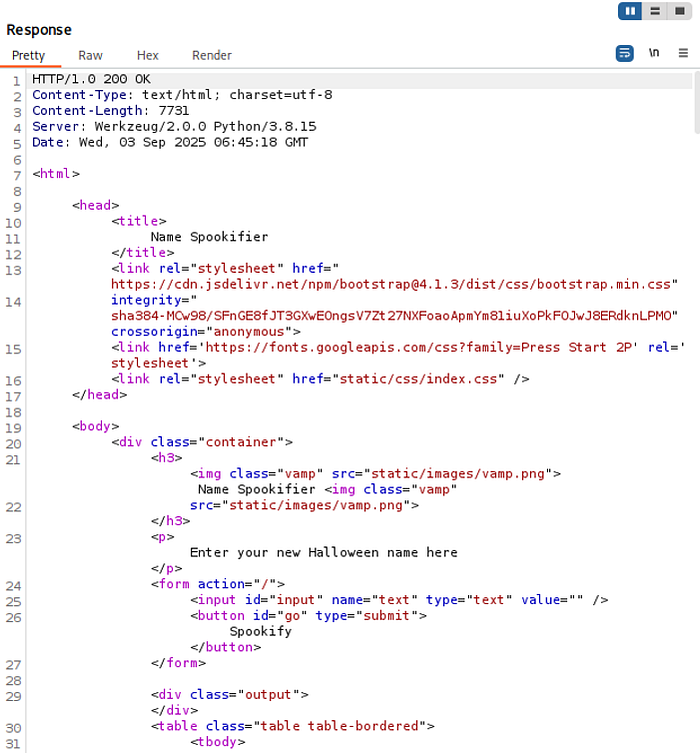Select the Render tab
Screen dimensions: 700x753
[212, 56]
